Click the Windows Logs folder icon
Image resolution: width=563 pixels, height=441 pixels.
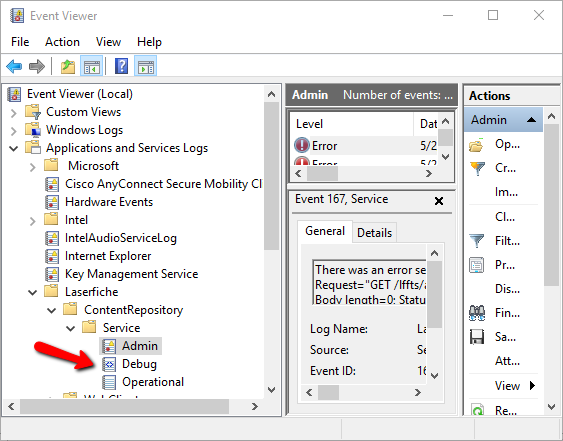pos(33,130)
